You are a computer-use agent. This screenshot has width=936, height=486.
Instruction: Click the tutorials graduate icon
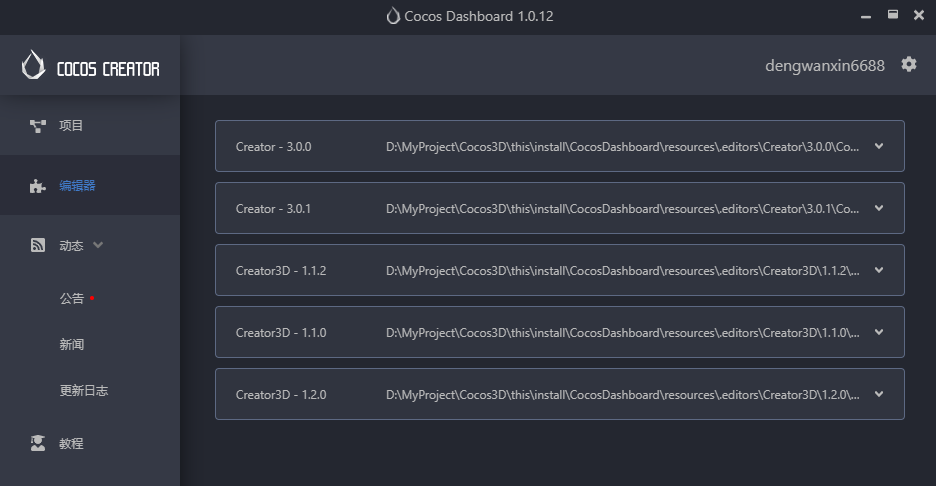click(x=38, y=443)
